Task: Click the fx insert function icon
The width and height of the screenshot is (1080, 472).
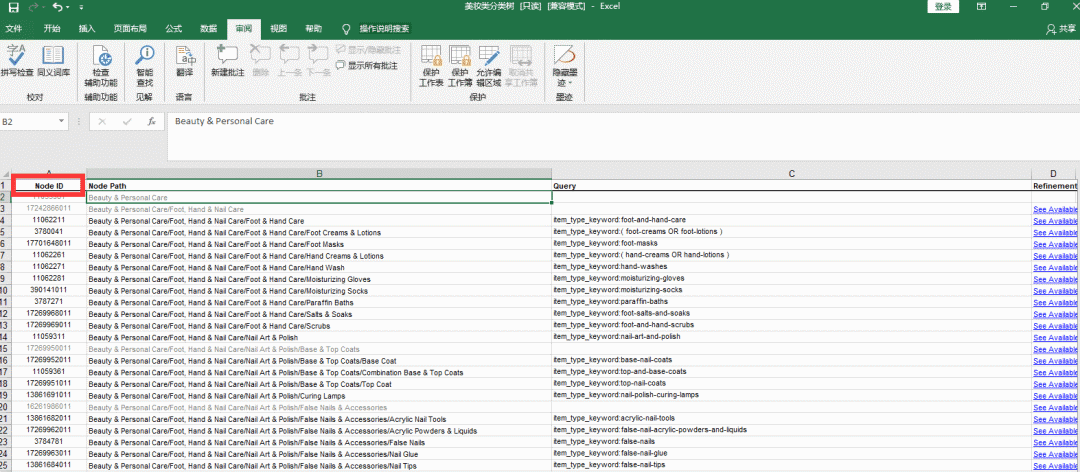Action: coord(152,122)
